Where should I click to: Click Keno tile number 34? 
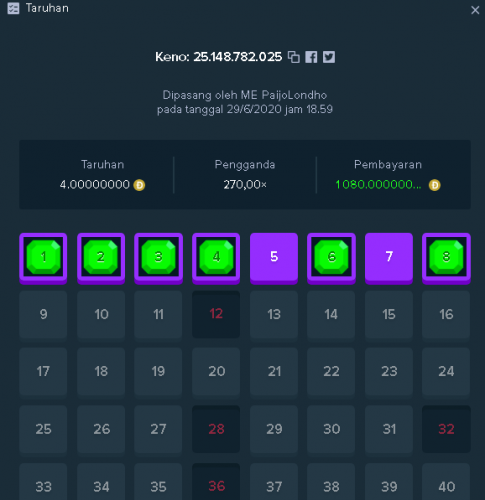(101, 482)
